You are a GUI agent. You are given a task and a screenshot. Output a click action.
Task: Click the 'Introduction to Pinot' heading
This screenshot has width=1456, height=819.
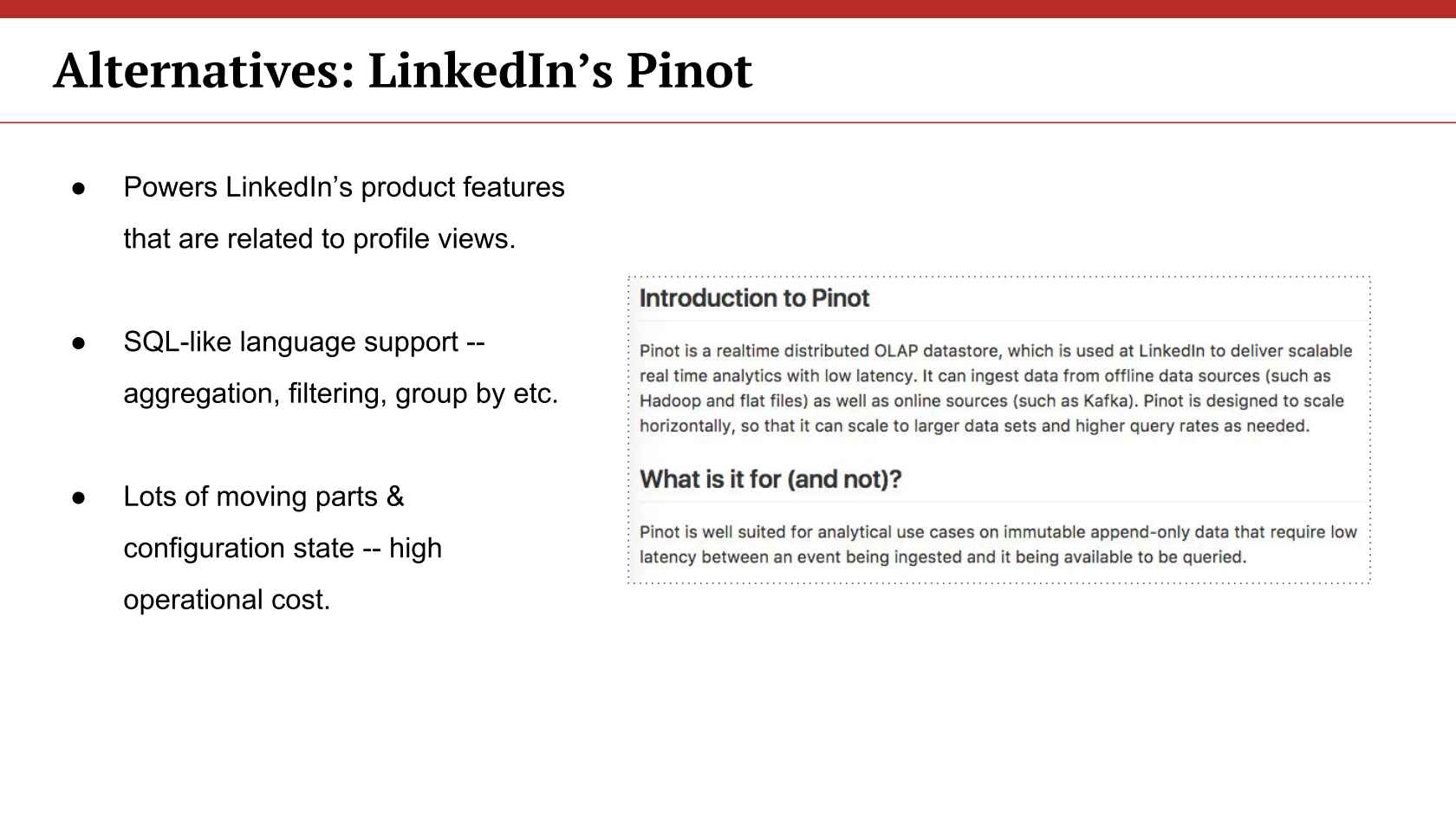coord(754,298)
